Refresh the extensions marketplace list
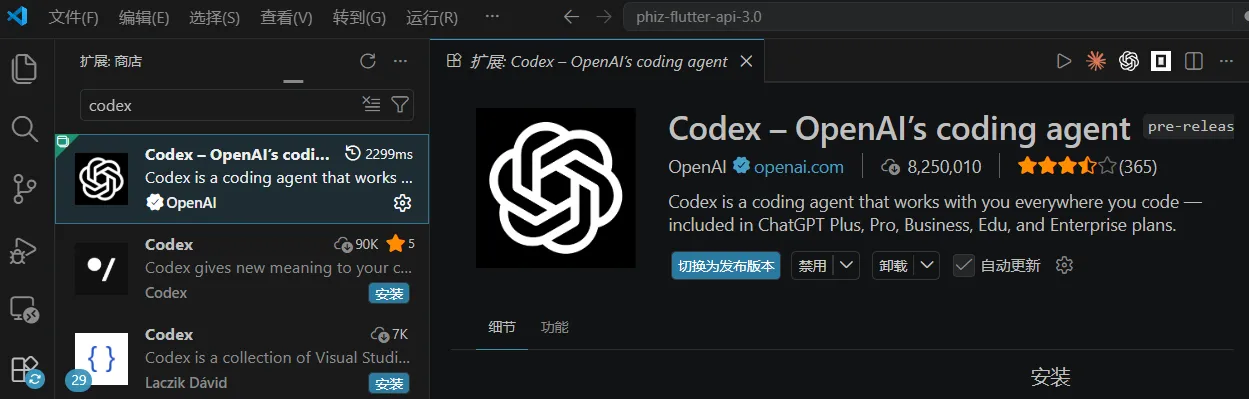This screenshot has height=399, width=1249. [x=368, y=61]
